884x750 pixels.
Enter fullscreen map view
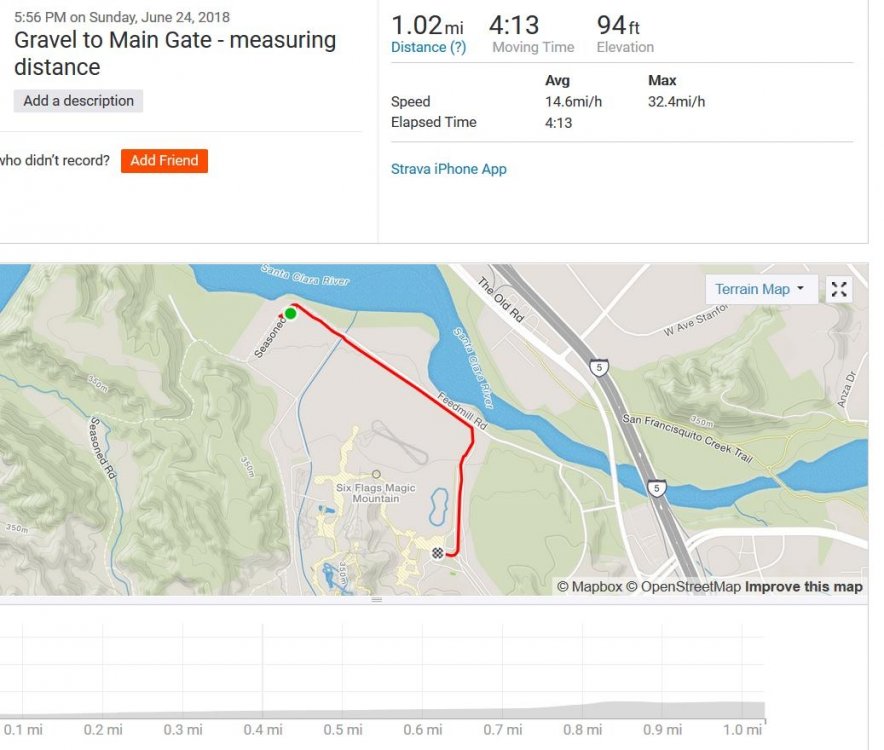(x=839, y=289)
